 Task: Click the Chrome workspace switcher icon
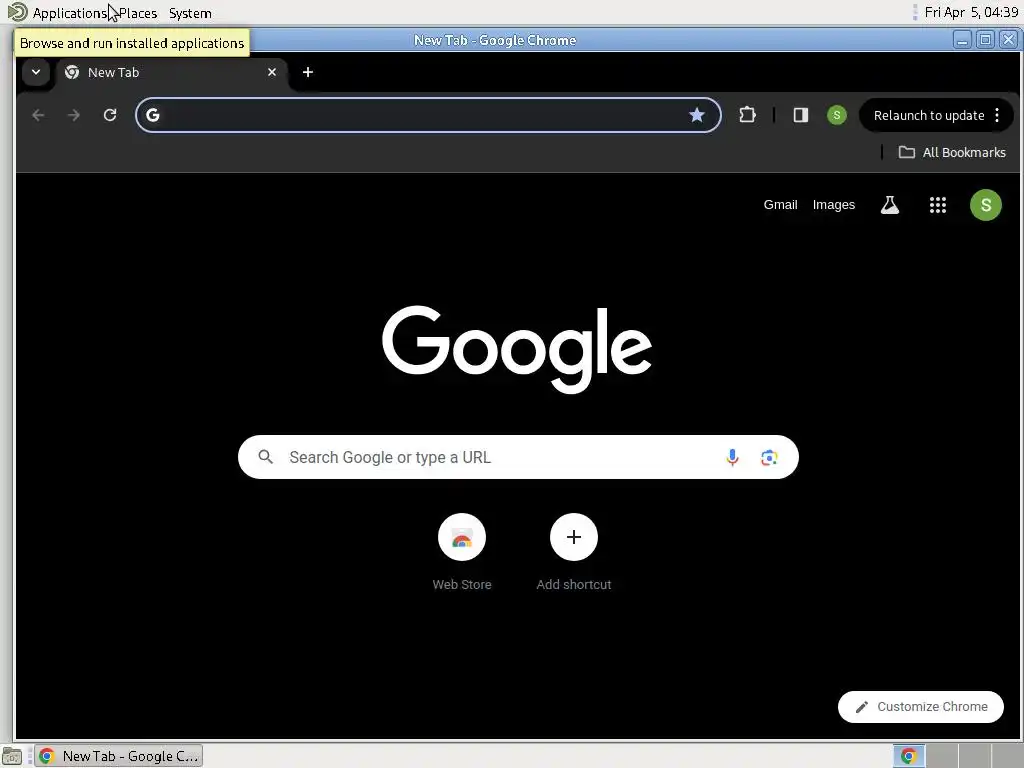coord(908,756)
